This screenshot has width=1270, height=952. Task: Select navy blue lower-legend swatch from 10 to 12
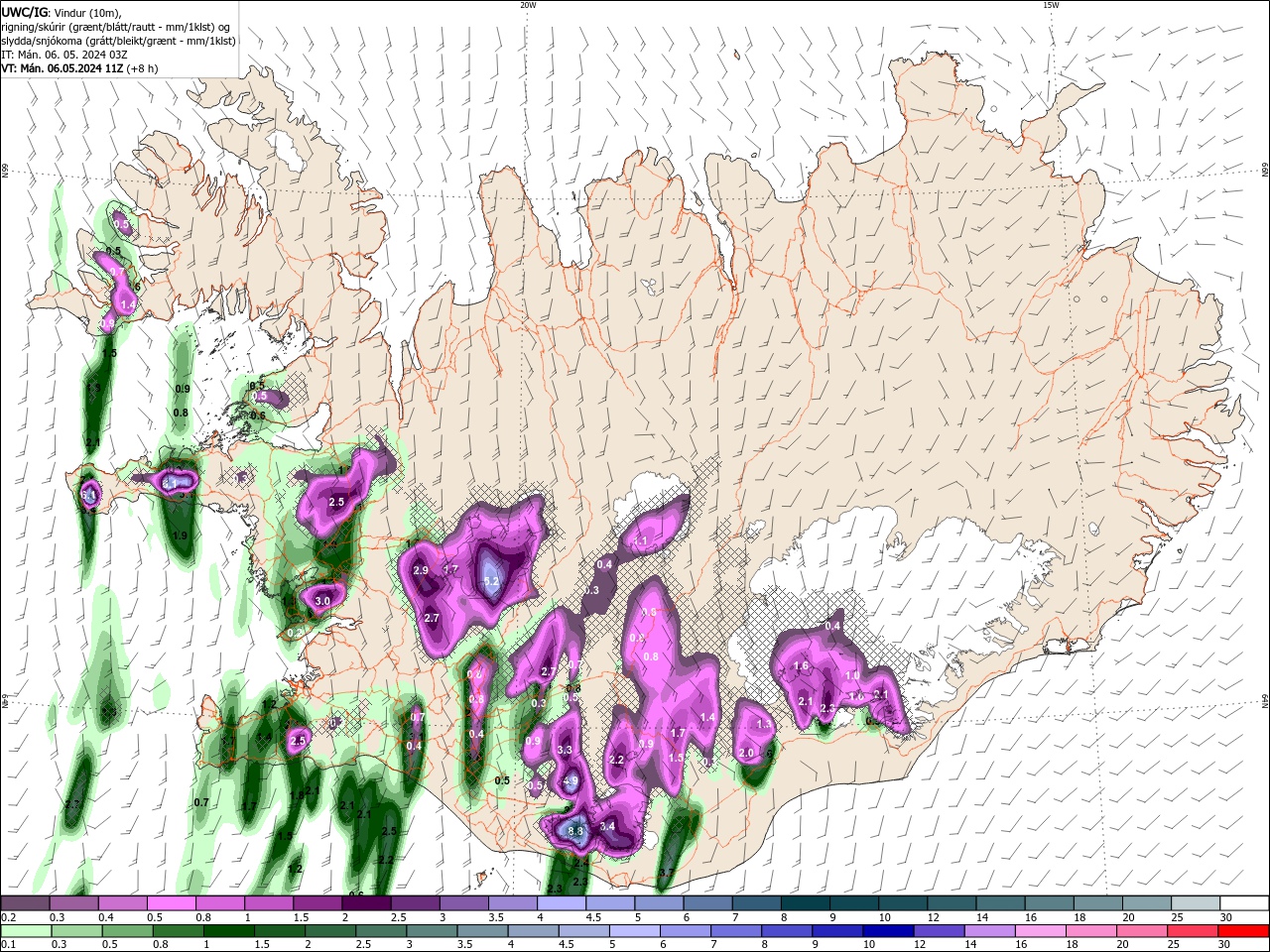(x=888, y=931)
